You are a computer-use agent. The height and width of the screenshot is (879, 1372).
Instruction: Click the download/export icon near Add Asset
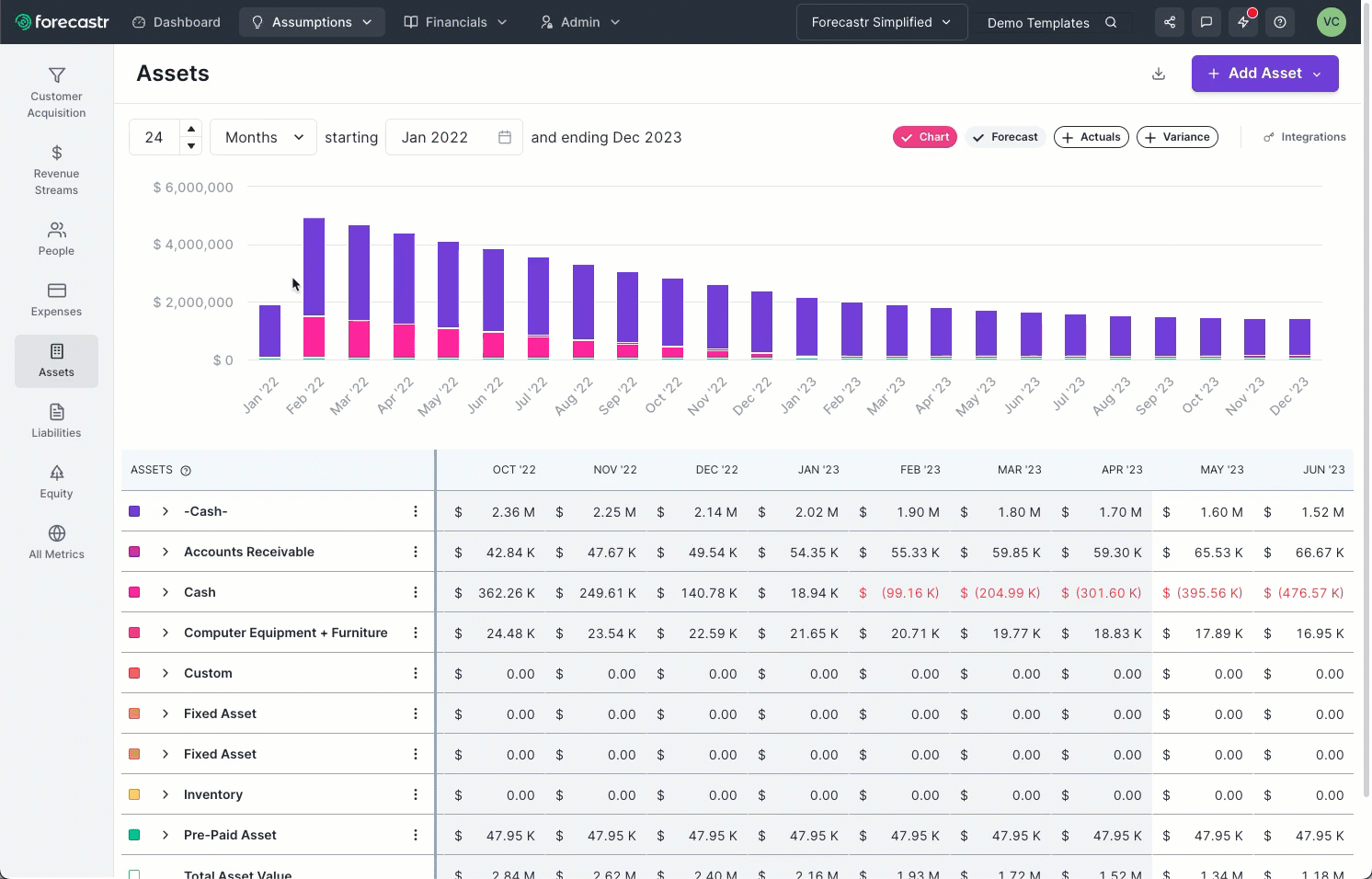pyautogui.click(x=1158, y=74)
